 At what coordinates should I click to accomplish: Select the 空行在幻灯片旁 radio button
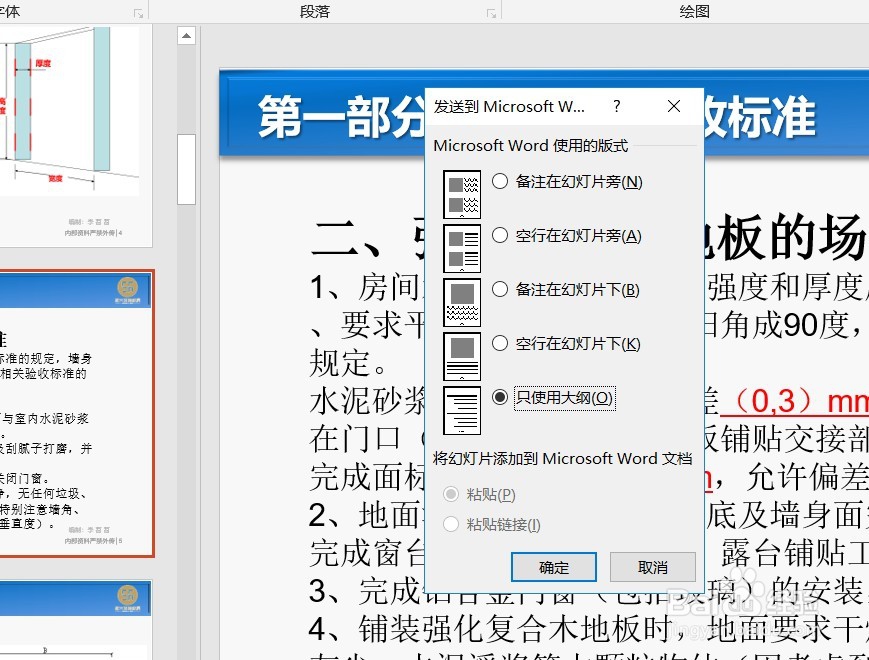[499, 235]
